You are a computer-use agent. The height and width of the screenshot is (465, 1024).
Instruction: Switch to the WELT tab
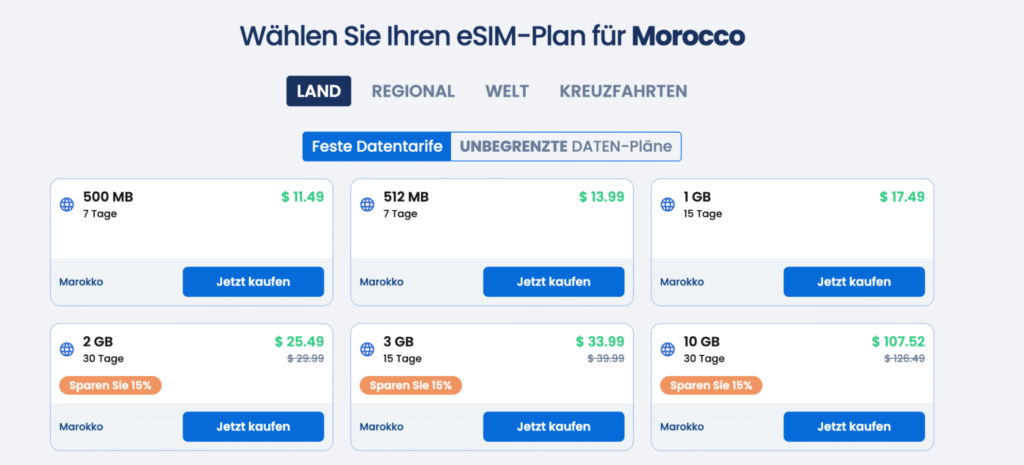(507, 91)
